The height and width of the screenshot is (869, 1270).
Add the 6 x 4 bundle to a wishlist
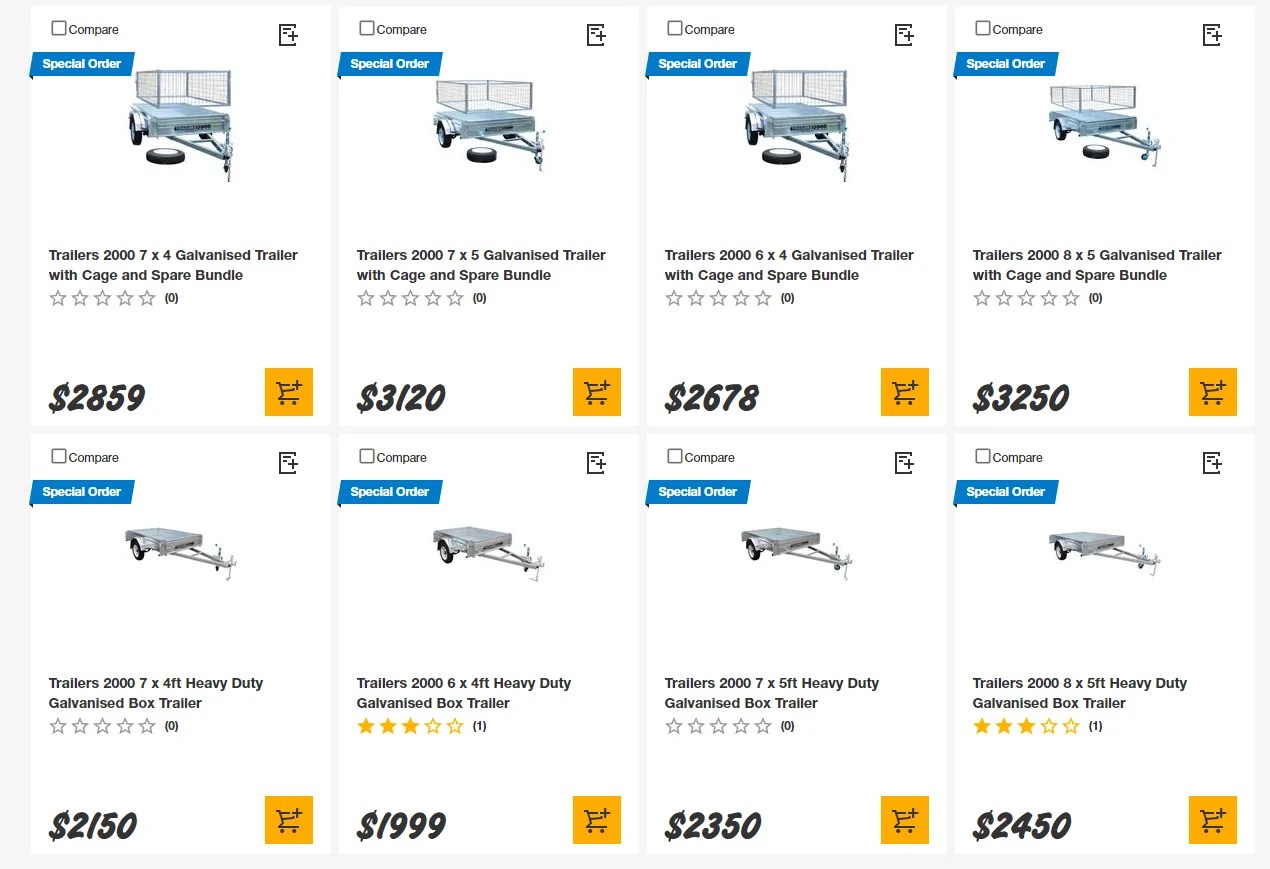tap(903, 34)
